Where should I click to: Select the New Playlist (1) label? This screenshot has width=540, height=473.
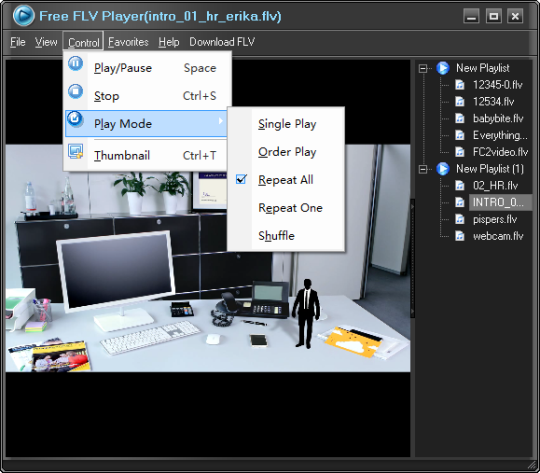pos(490,169)
